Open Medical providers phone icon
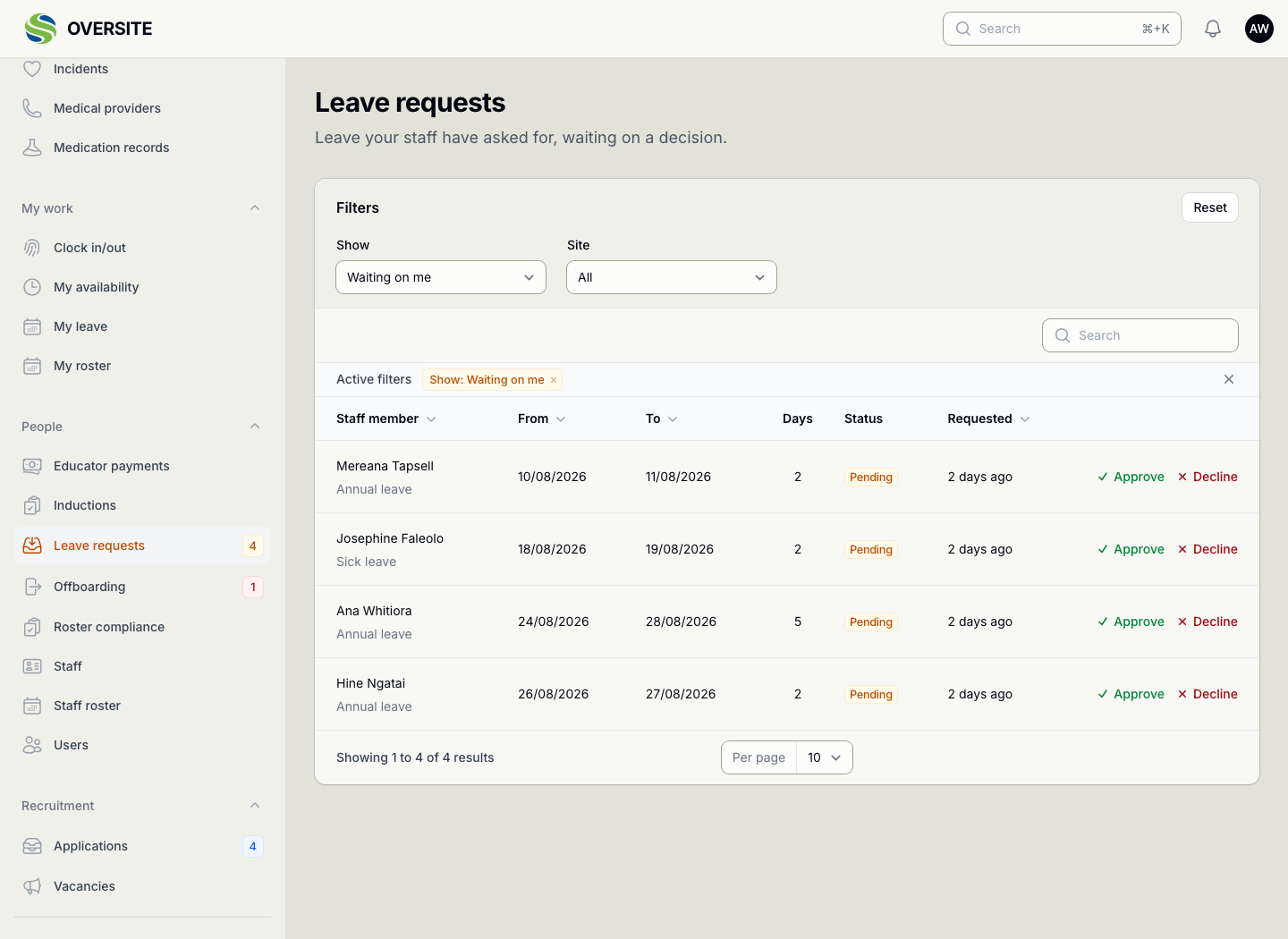 coord(32,108)
